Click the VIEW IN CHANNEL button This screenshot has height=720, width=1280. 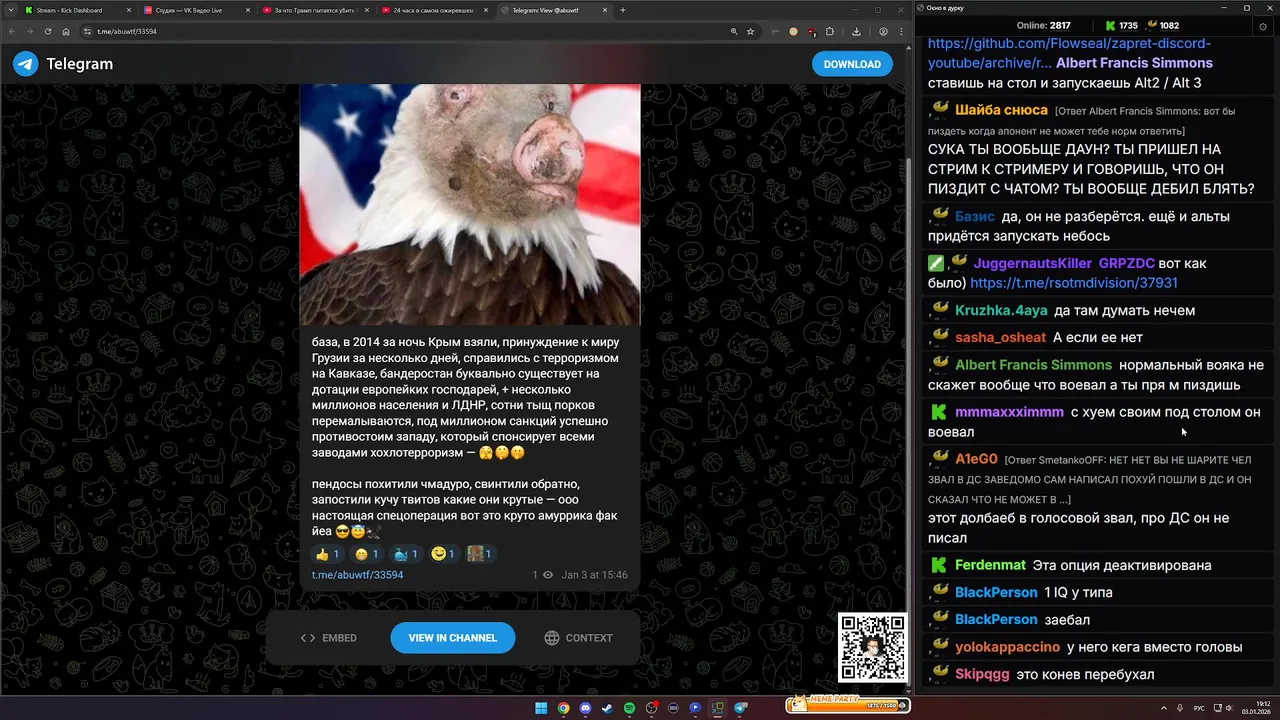click(453, 638)
